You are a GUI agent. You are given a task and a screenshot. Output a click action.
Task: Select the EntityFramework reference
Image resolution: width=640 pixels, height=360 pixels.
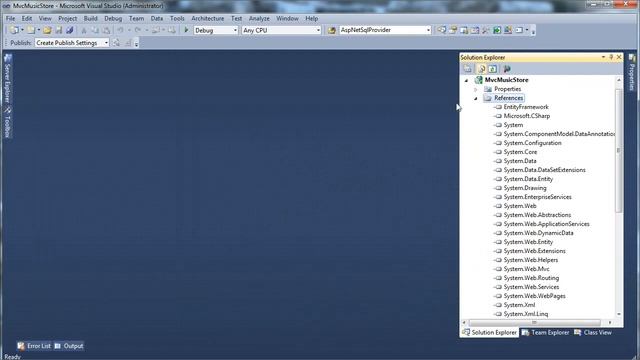pos(526,107)
